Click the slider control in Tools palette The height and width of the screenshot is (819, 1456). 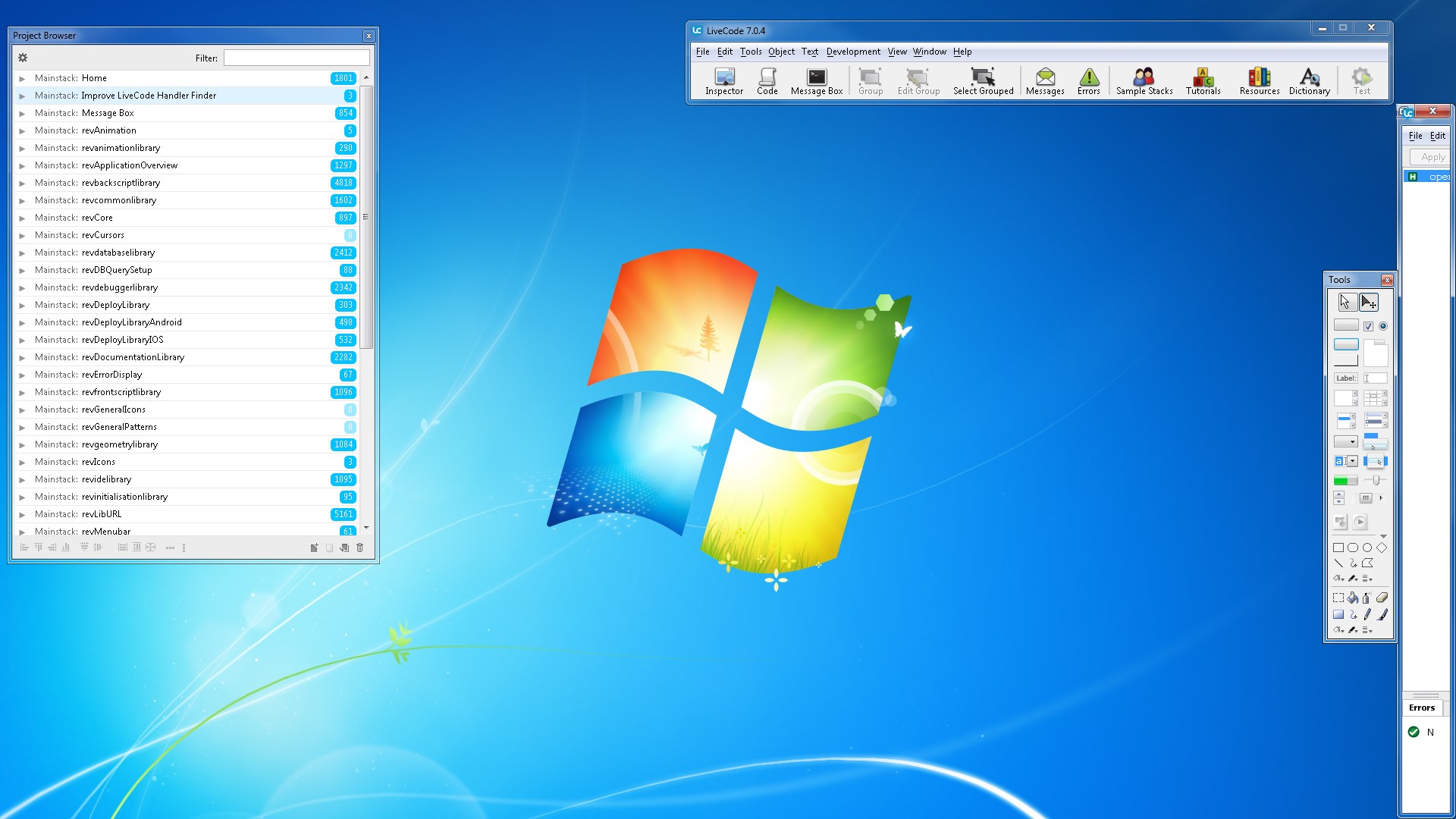click(x=1375, y=480)
